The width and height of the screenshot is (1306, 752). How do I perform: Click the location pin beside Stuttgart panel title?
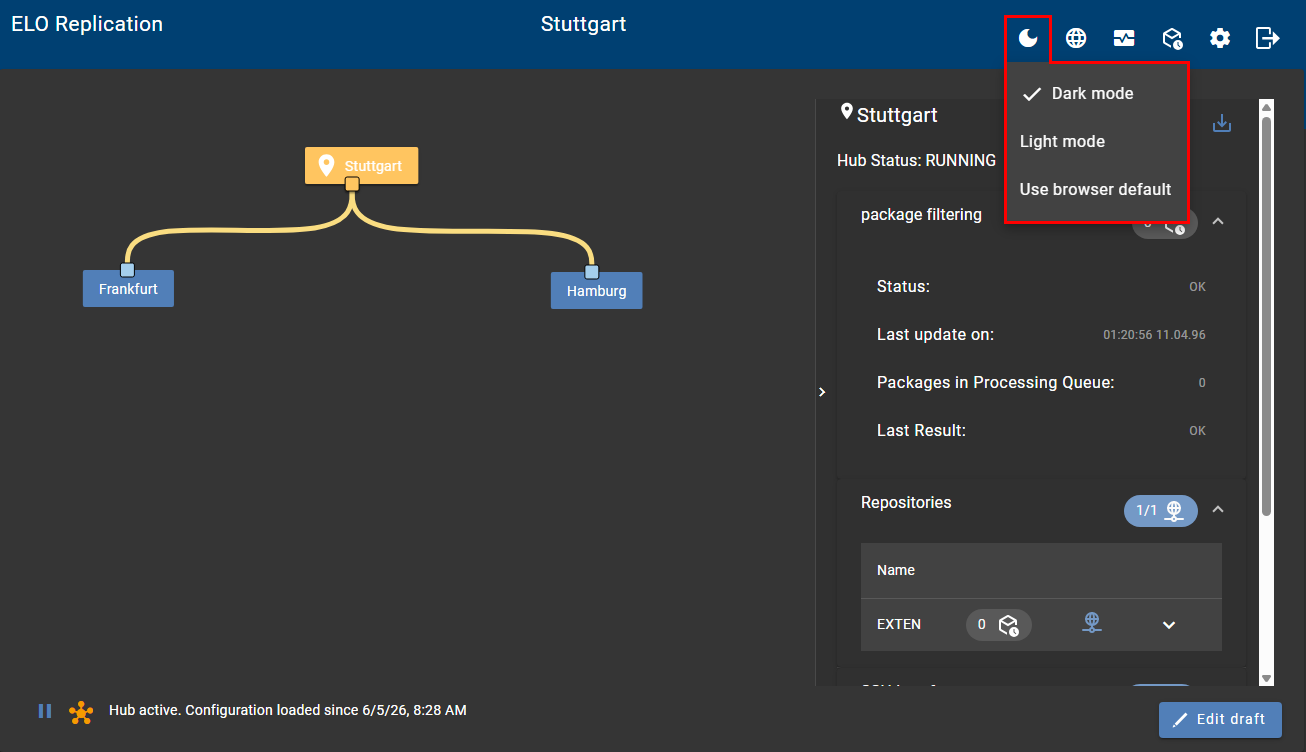(x=847, y=112)
